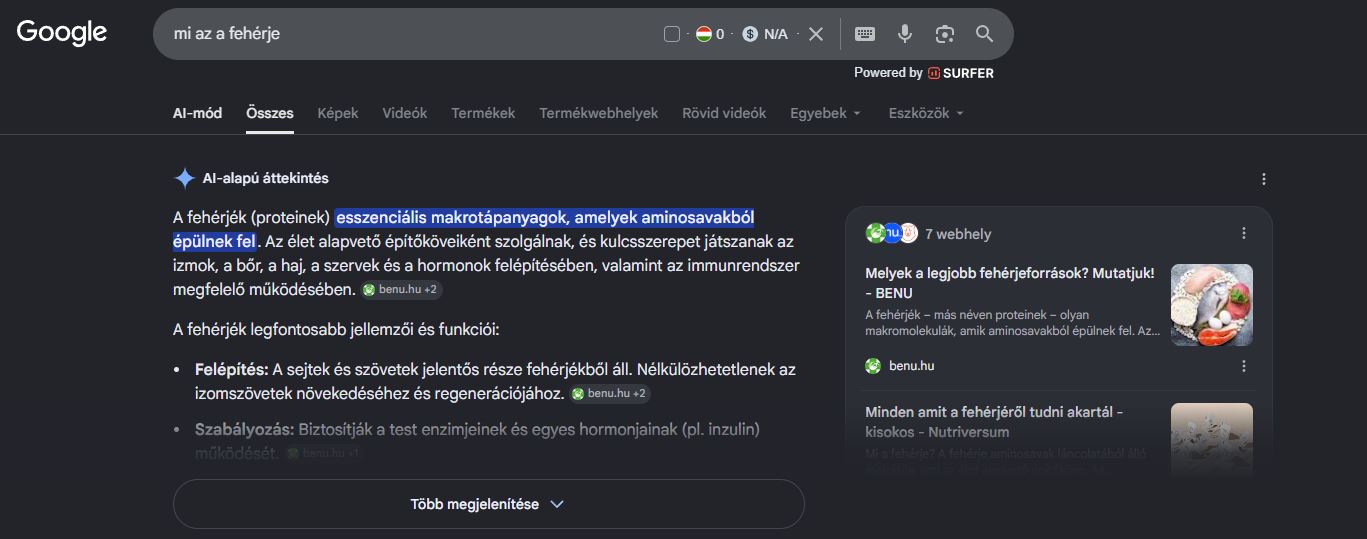Tick the Surfer checkbox in search bar
1367x539 pixels.
pos(672,34)
